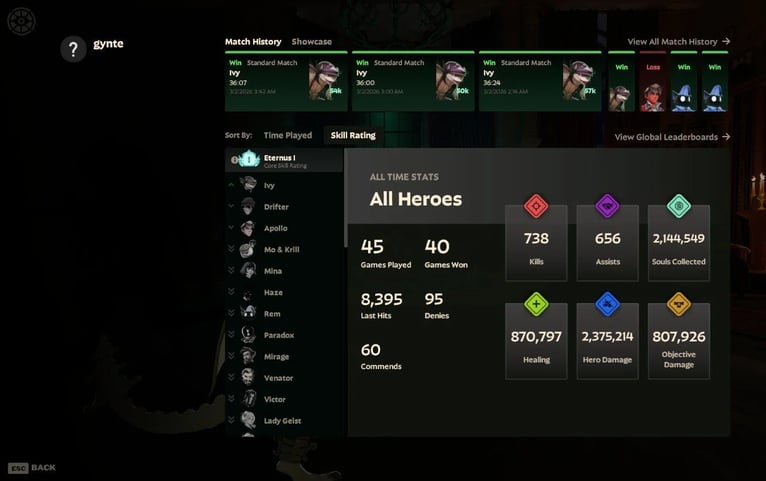Click the blue Hero Damage icon

tap(607, 304)
